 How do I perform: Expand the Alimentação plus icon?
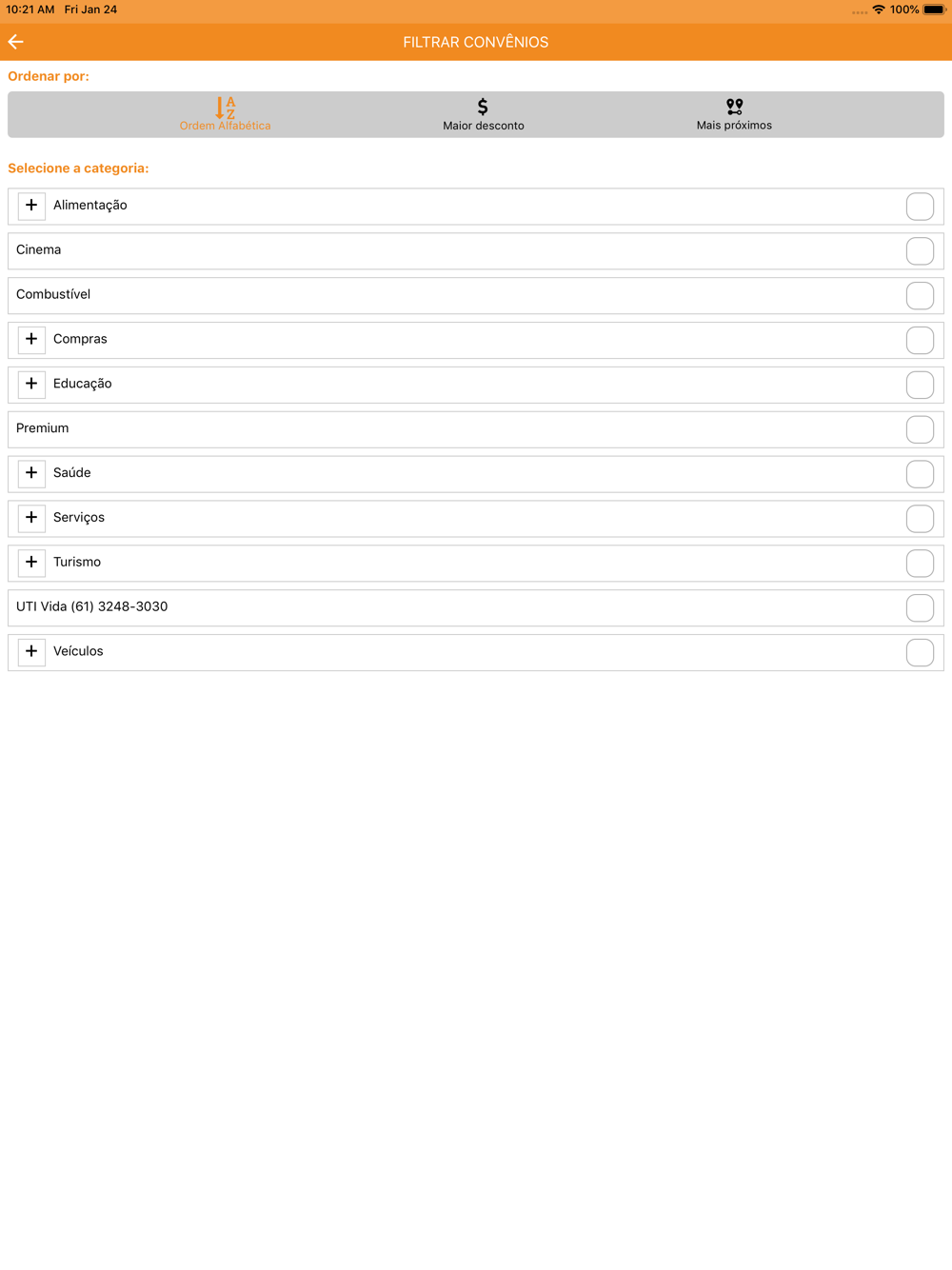coord(31,206)
